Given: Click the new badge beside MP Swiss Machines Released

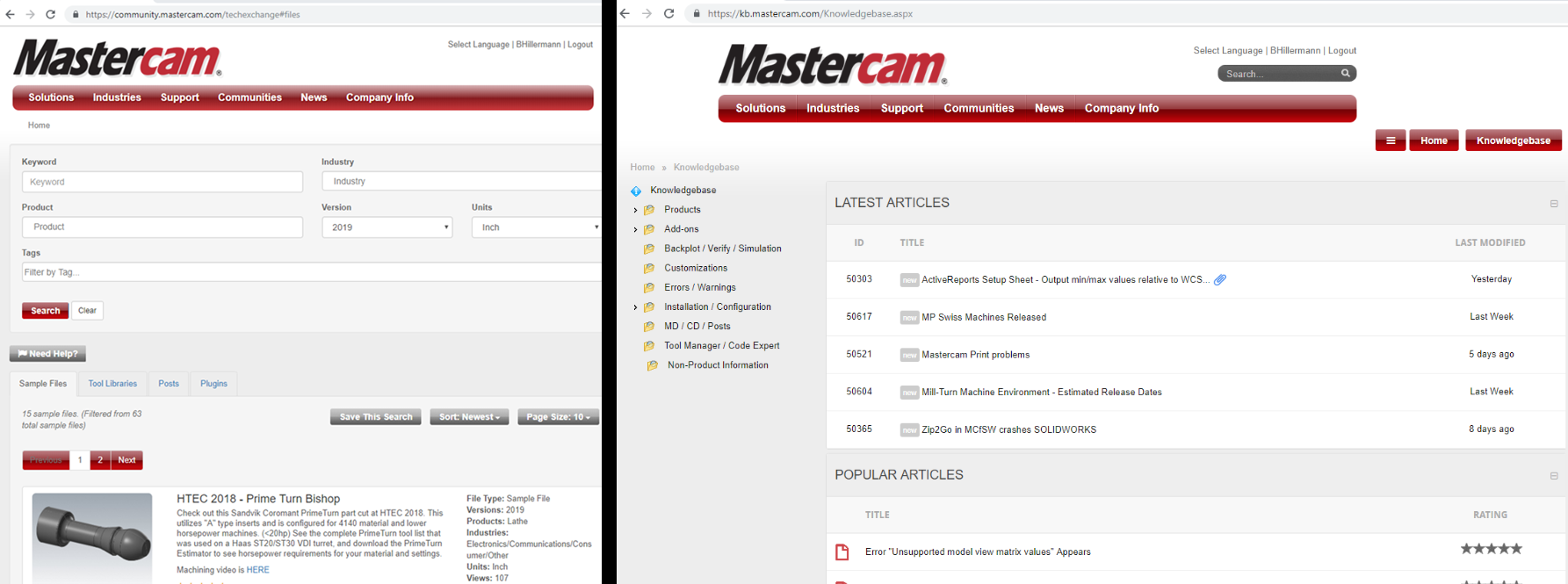Looking at the screenshot, I should pyautogui.click(x=909, y=318).
